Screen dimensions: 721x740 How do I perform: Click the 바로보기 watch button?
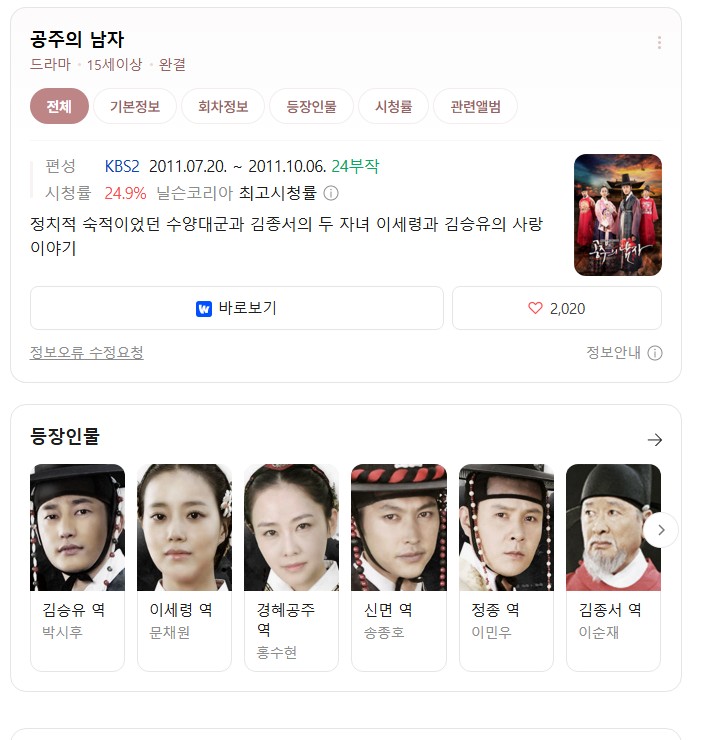[237, 308]
